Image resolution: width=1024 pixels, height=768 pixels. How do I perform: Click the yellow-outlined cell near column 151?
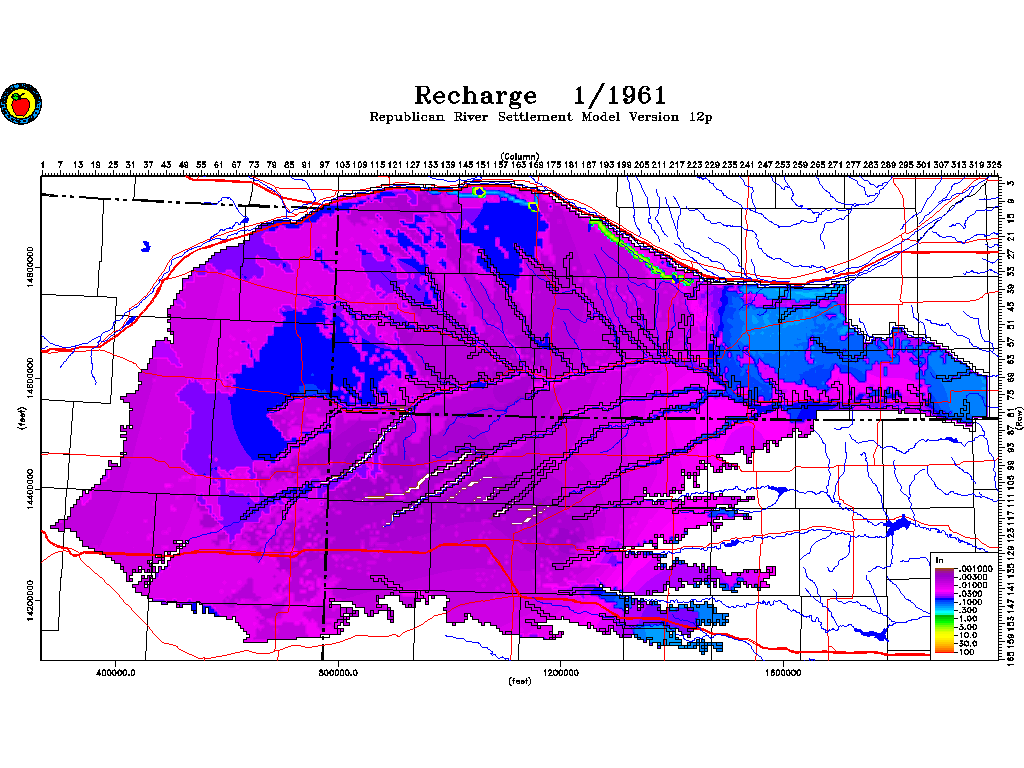pyautogui.click(x=480, y=193)
